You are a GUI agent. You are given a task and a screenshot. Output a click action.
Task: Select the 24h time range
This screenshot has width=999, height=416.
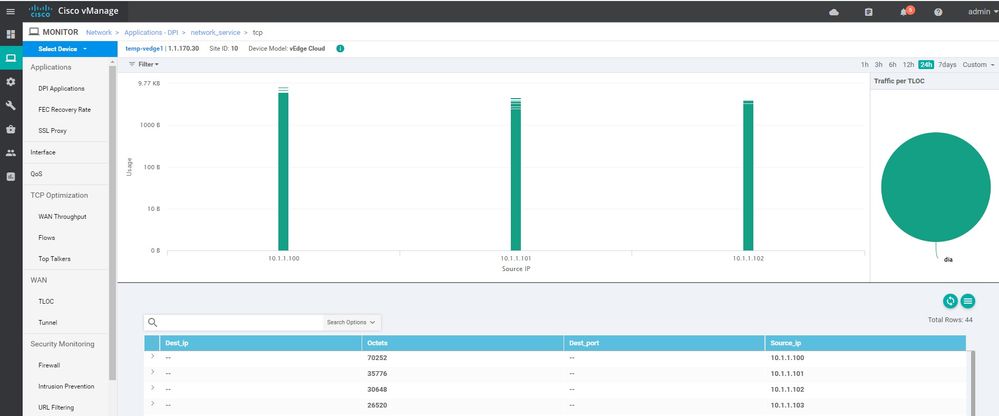point(926,64)
